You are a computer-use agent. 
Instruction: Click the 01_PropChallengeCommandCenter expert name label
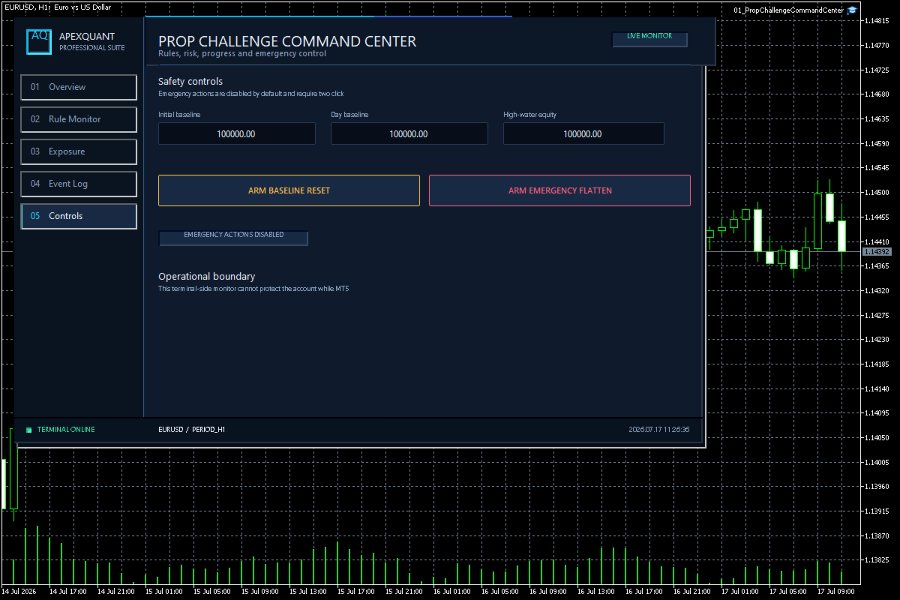(788, 10)
